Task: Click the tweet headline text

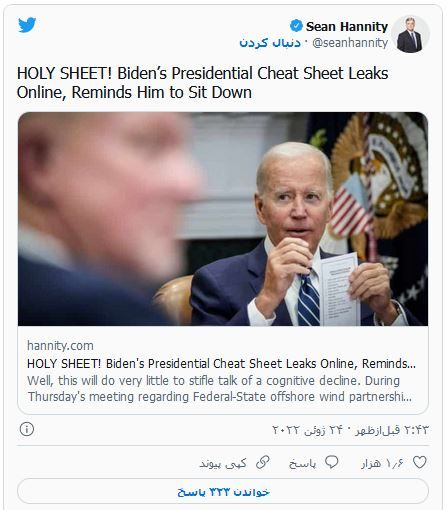Action: [x=202, y=83]
